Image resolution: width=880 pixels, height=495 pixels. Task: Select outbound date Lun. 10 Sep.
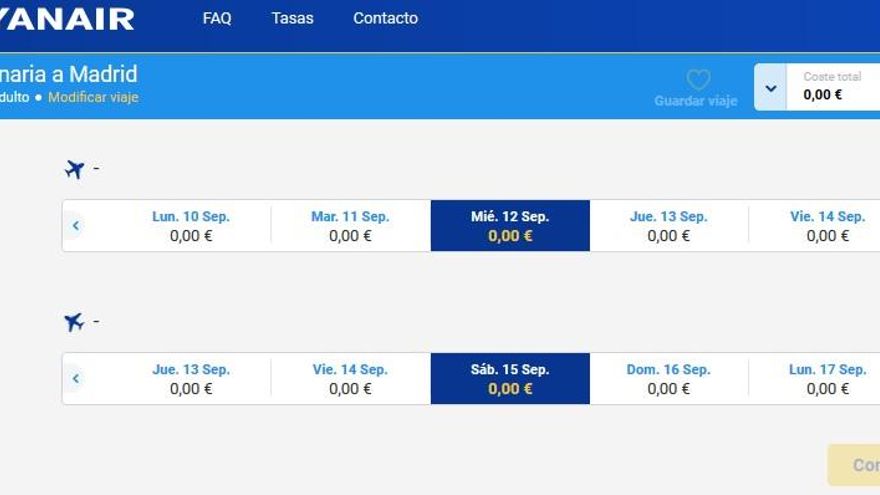coord(191,226)
